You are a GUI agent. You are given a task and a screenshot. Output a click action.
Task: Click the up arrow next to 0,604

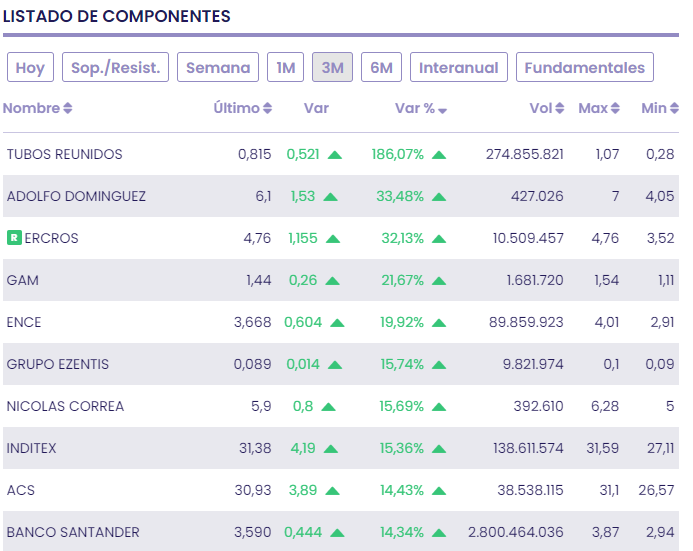(337, 323)
